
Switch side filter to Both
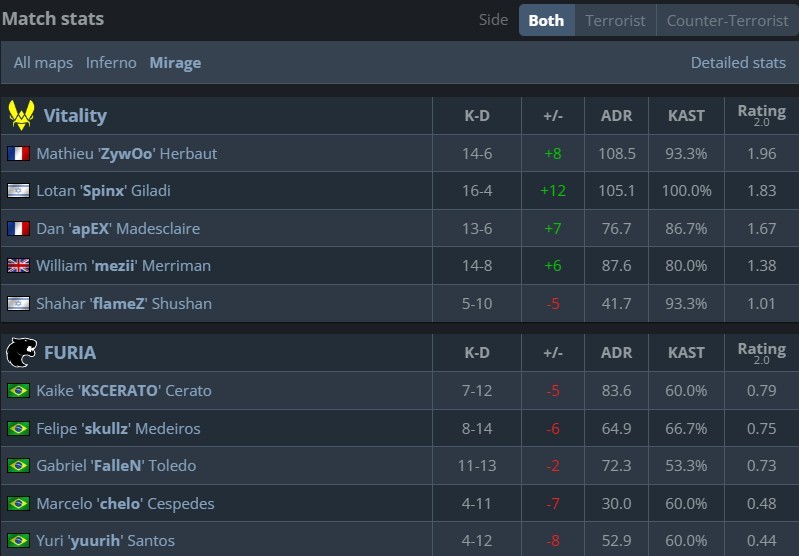click(x=546, y=20)
